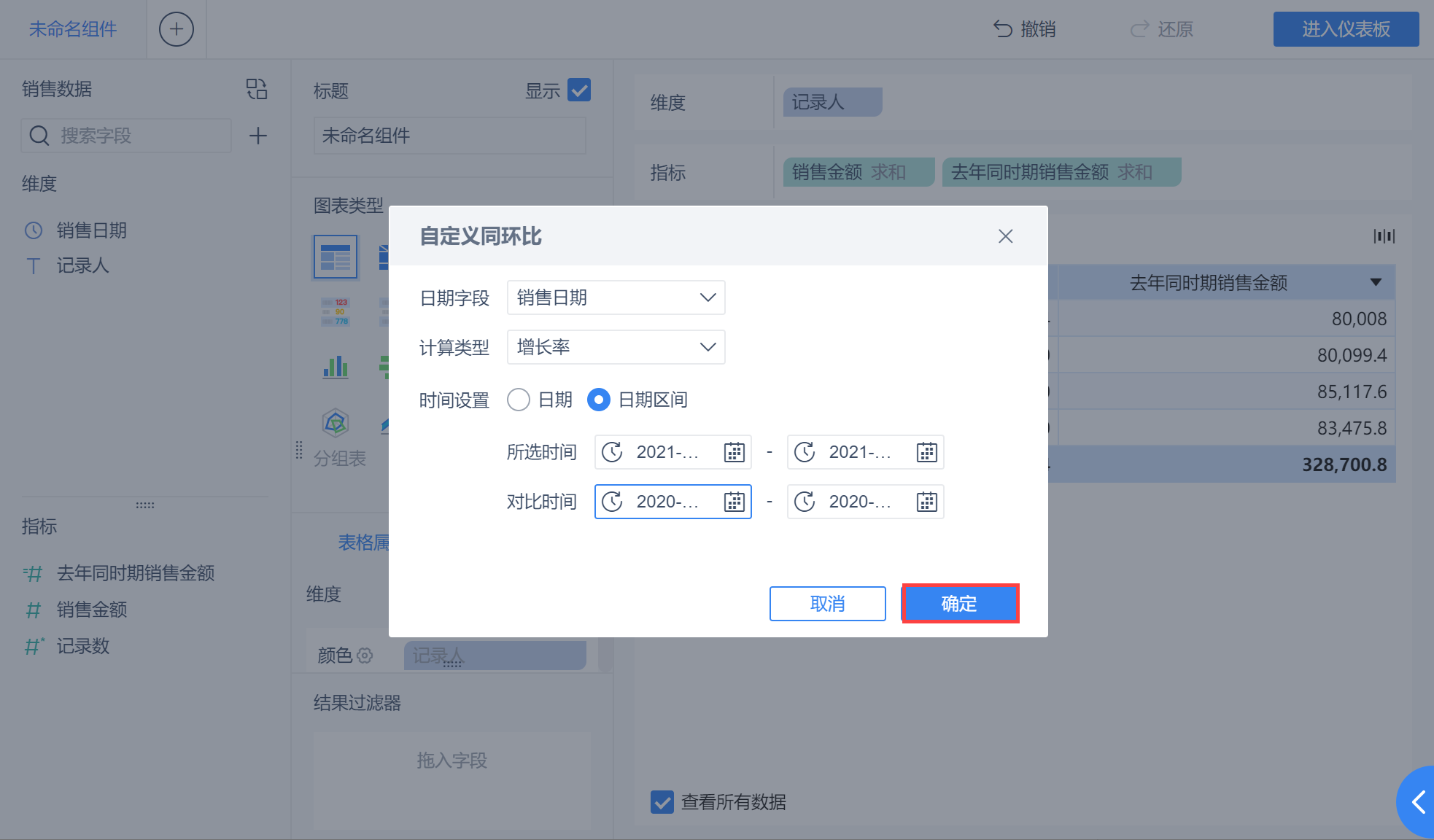Click add field plus icon beside search
This screenshot has height=840, width=1434.
point(257,136)
